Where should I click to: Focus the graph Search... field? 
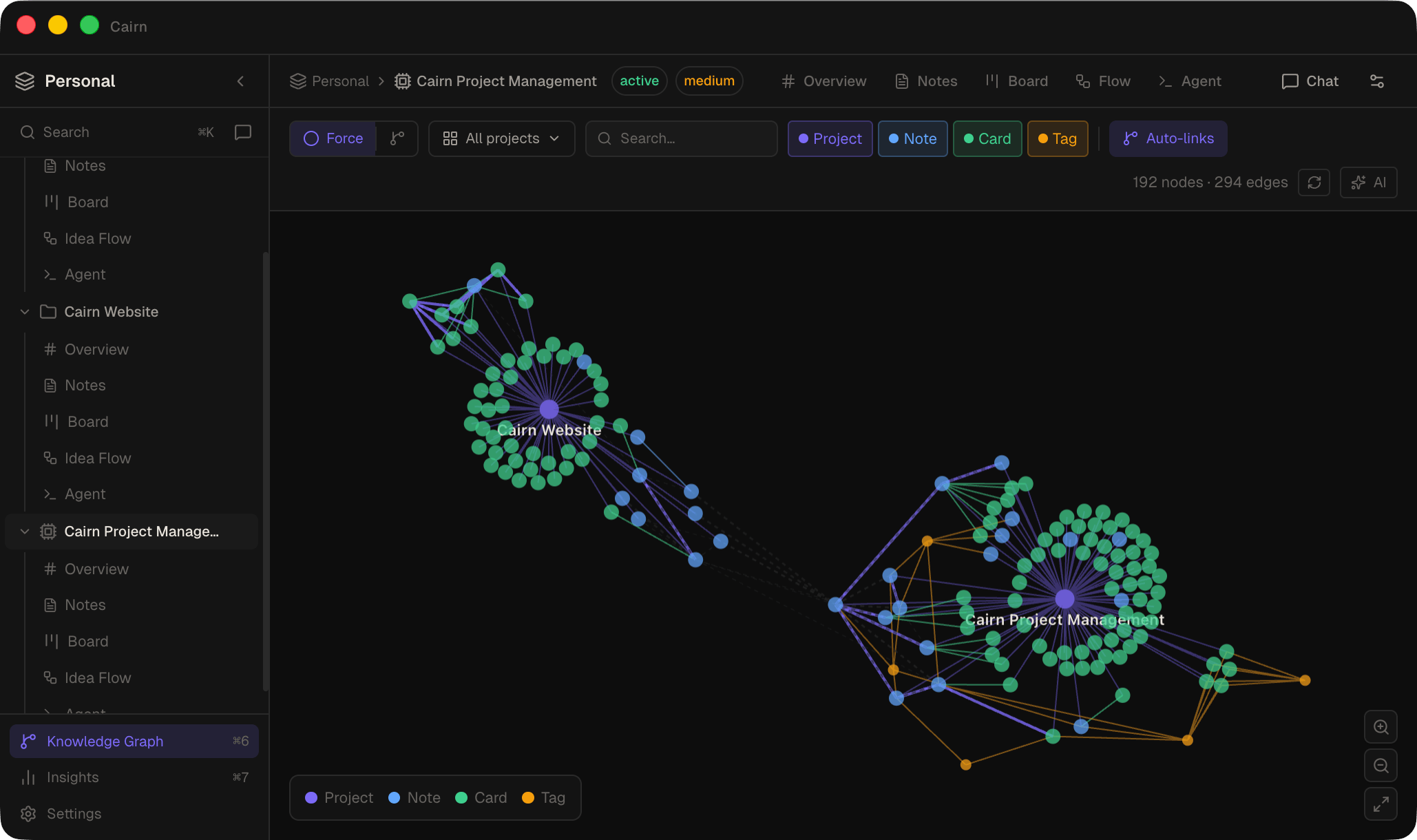(x=682, y=139)
